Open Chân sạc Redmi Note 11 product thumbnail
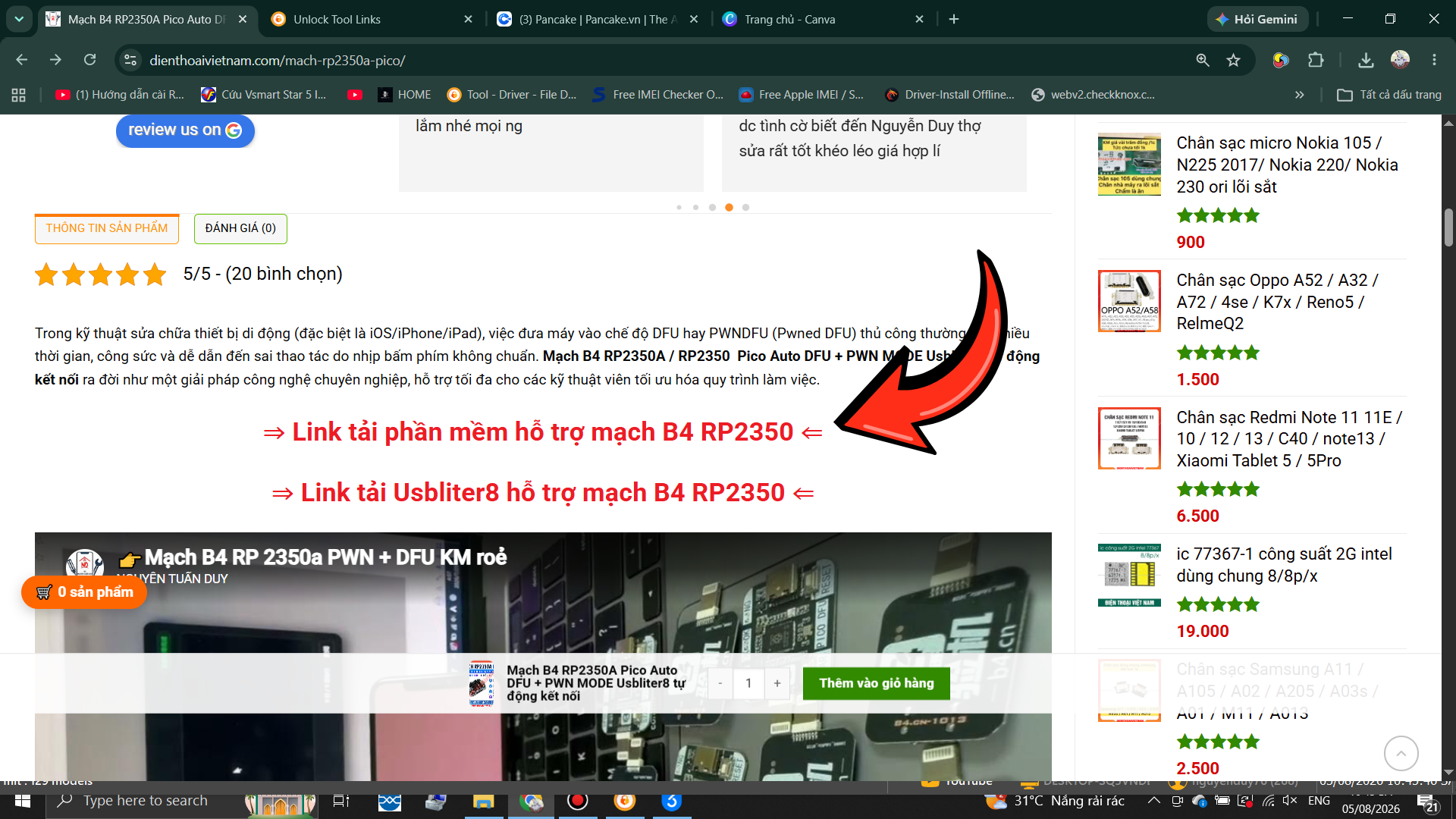 pos(1129,438)
